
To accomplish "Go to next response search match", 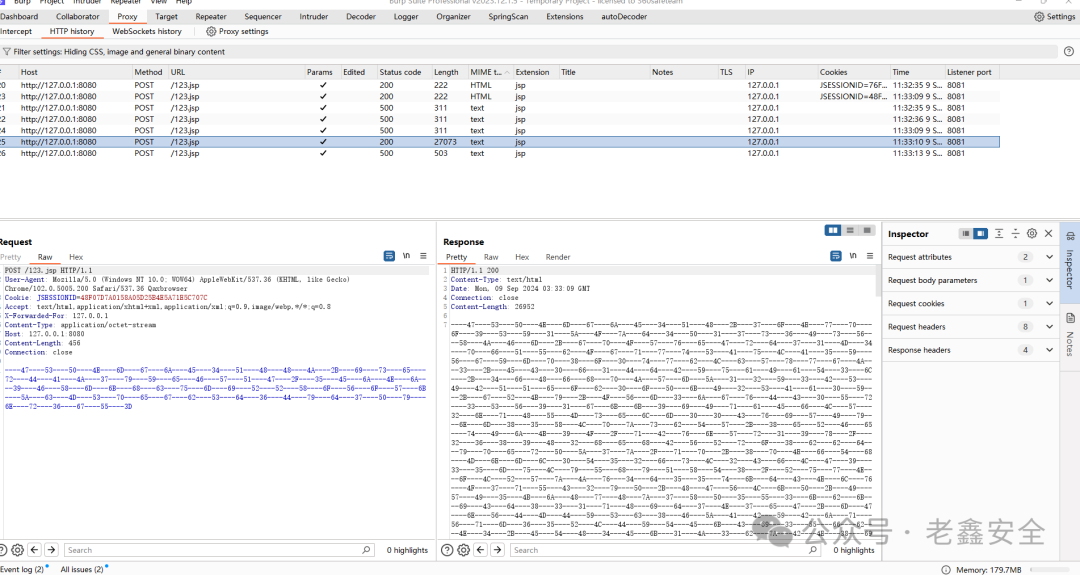I will 498,550.
